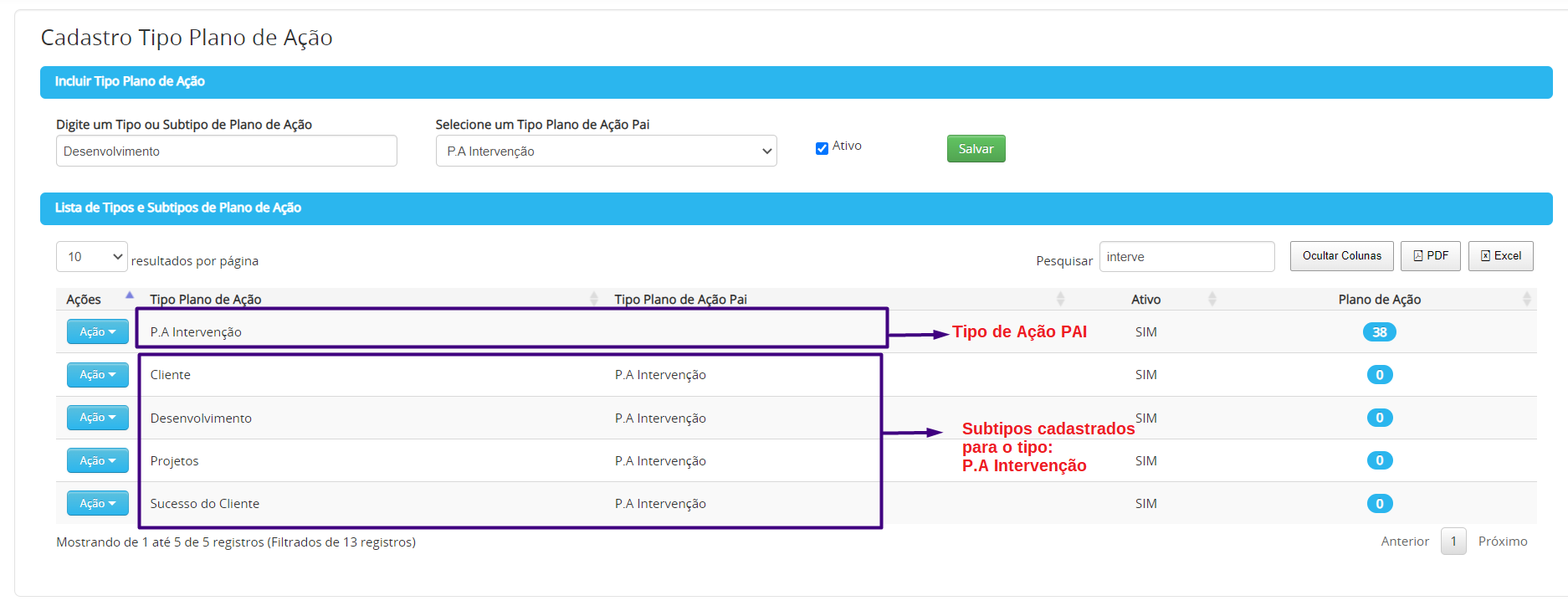Open the Ação dropdown for P.A Intervenção row
The height and width of the screenshot is (611, 1568).
(98, 332)
